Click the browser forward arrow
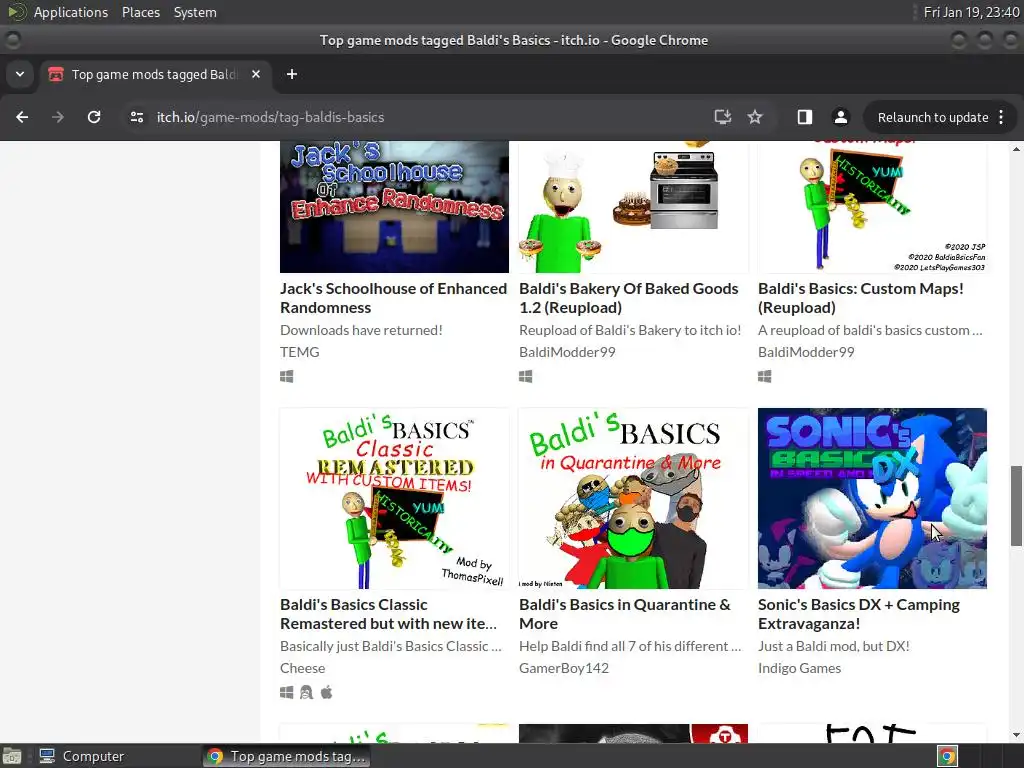This screenshot has height=768, width=1024. 57,117
